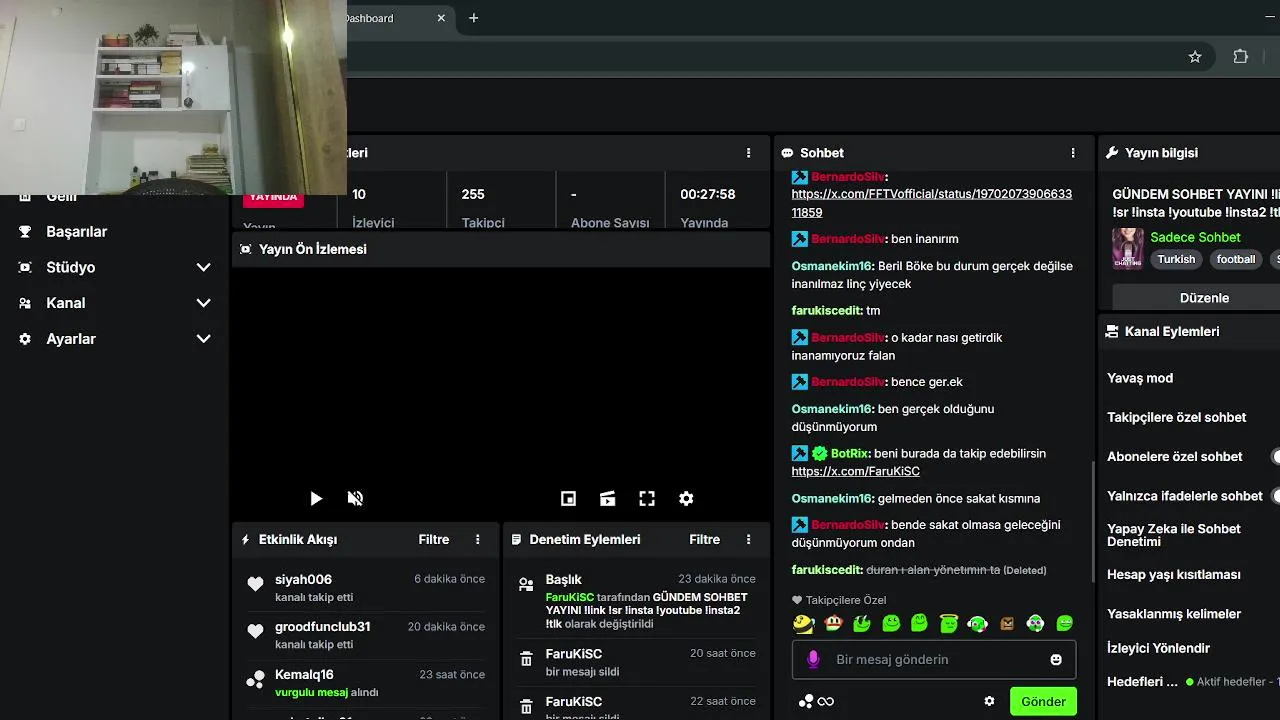Open the x.com/FFTVofficial status link
The height and width of the screenshot is (720, 1280).
(932, 203)
